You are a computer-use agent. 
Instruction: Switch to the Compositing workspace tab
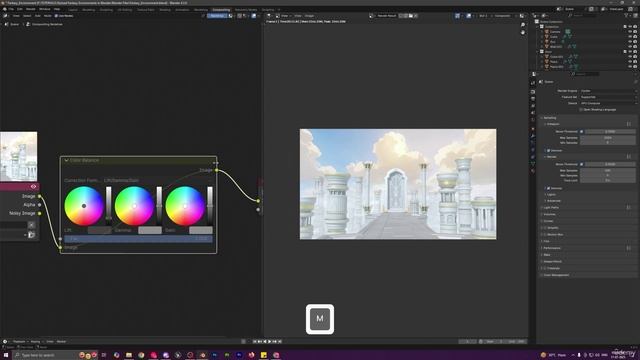(221, 9)
